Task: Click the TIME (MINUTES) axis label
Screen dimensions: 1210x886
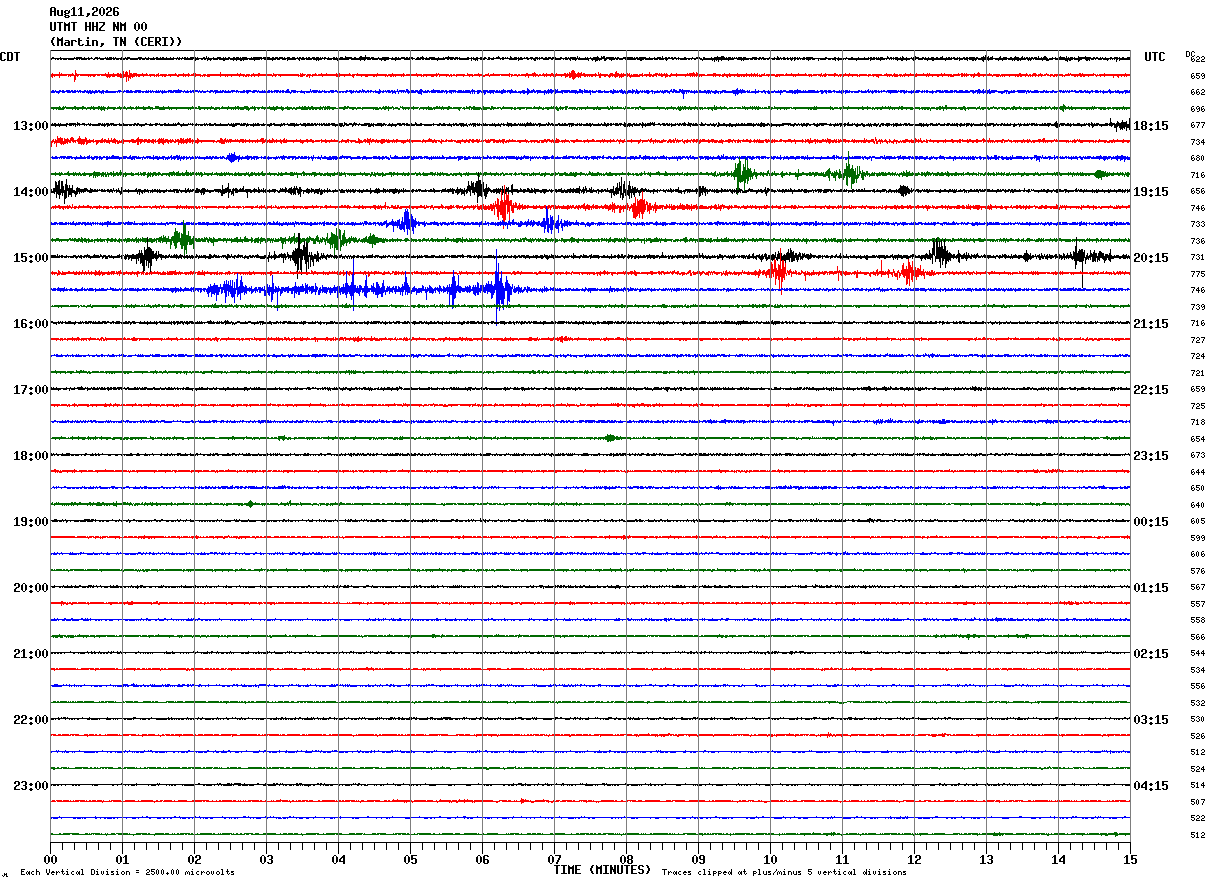Action: 602,870
